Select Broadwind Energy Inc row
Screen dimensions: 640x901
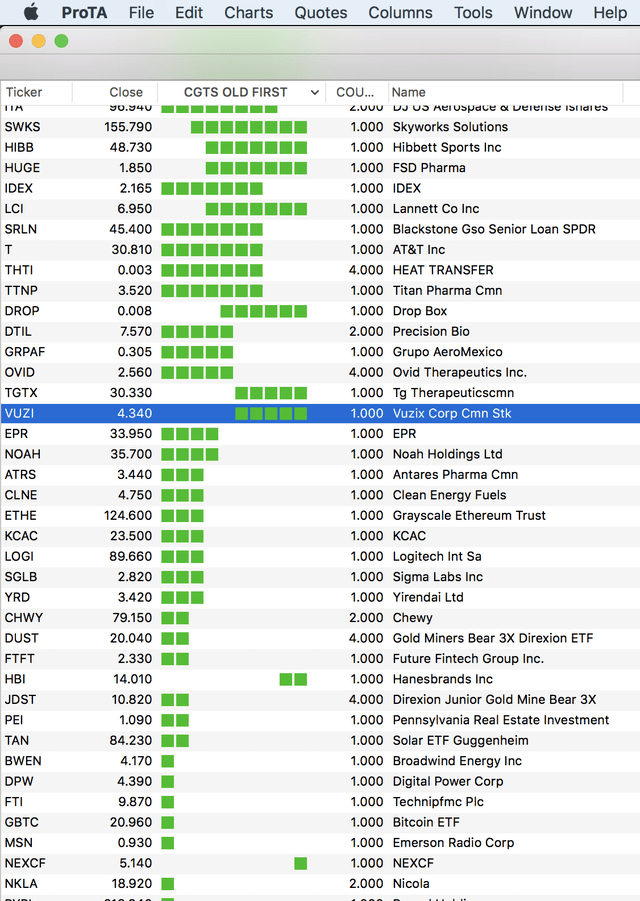point(320,761)
